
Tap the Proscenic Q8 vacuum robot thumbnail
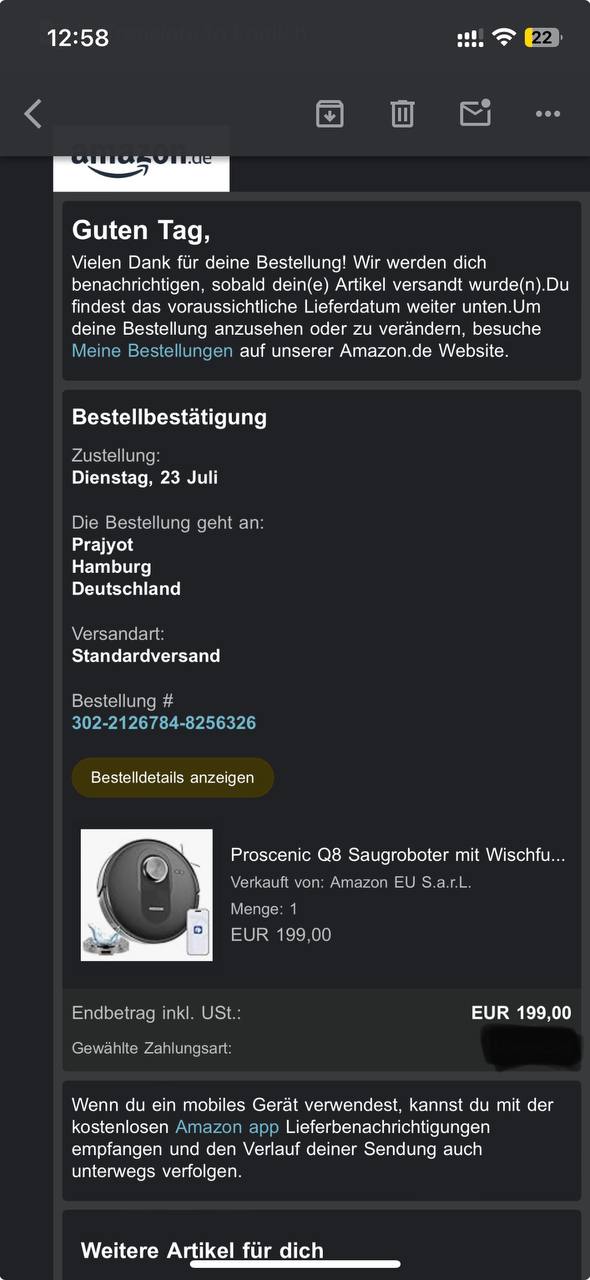tap(147, 895)
